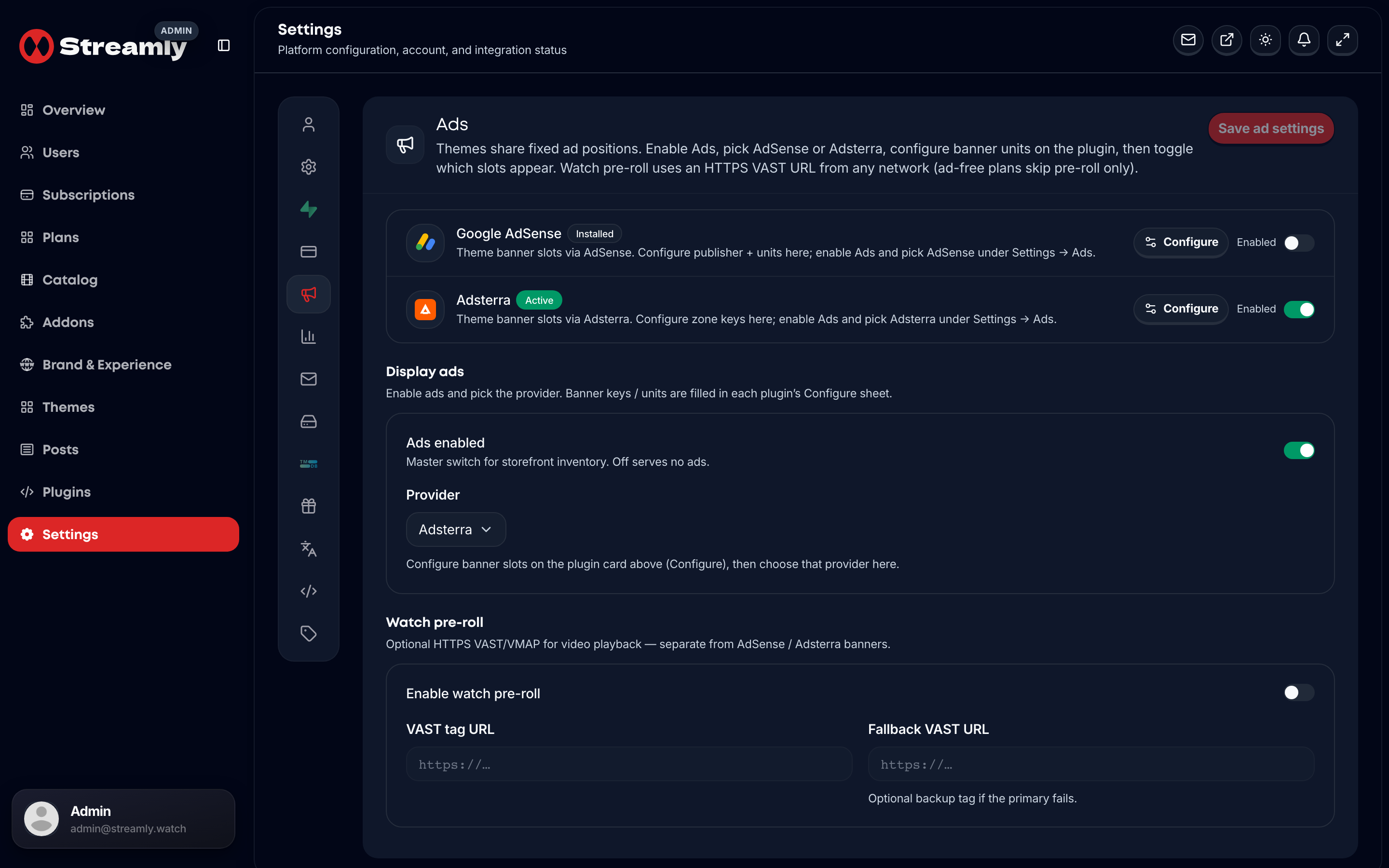
Task: Open Catalog in sidebar
Action: tap(123, 280)
